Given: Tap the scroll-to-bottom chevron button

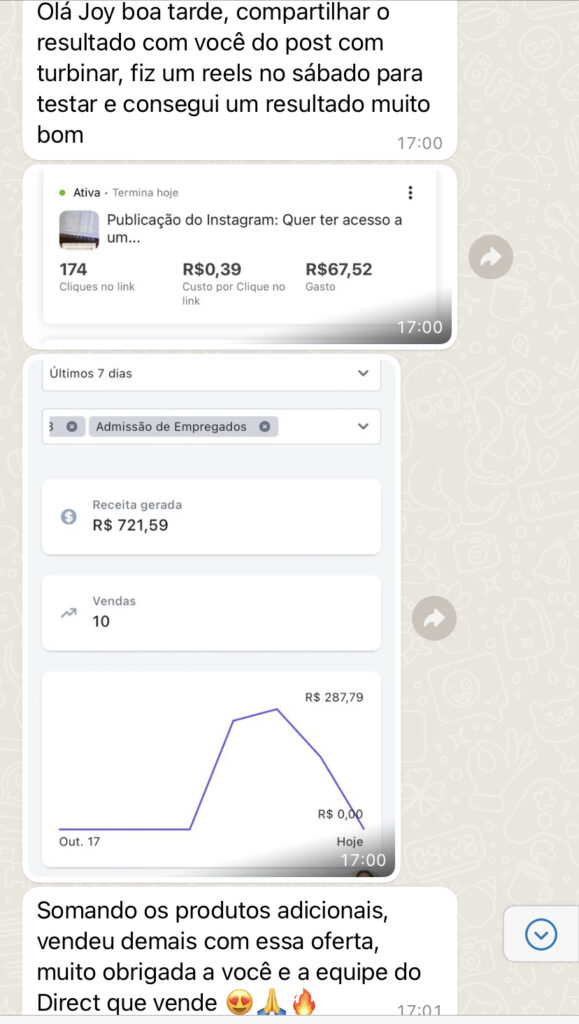Looking at the screenshot, I should 541,935.
